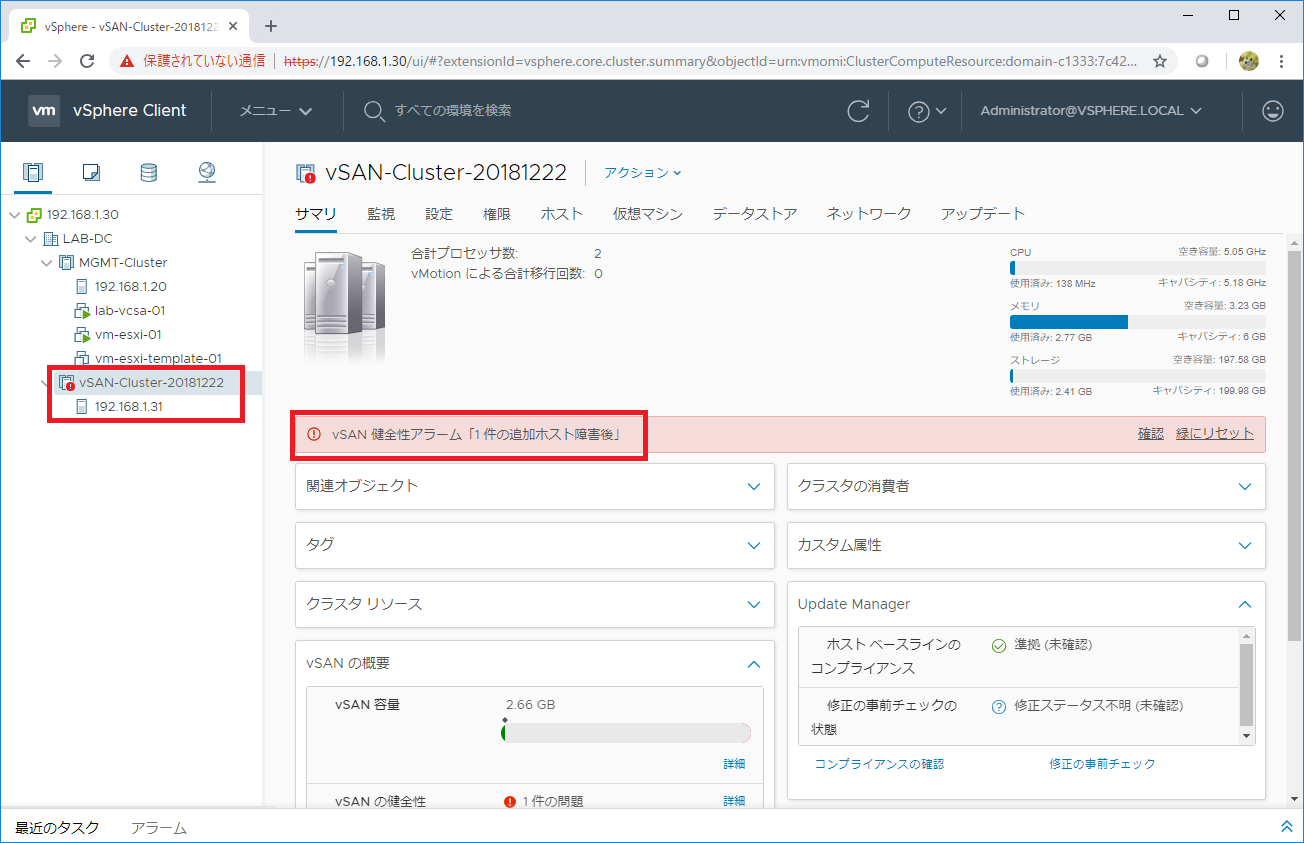Collapse the LAB-DC datacenter node
Image resolution: width=1304 pixels, height=843 pixels.
coord(30,239)
